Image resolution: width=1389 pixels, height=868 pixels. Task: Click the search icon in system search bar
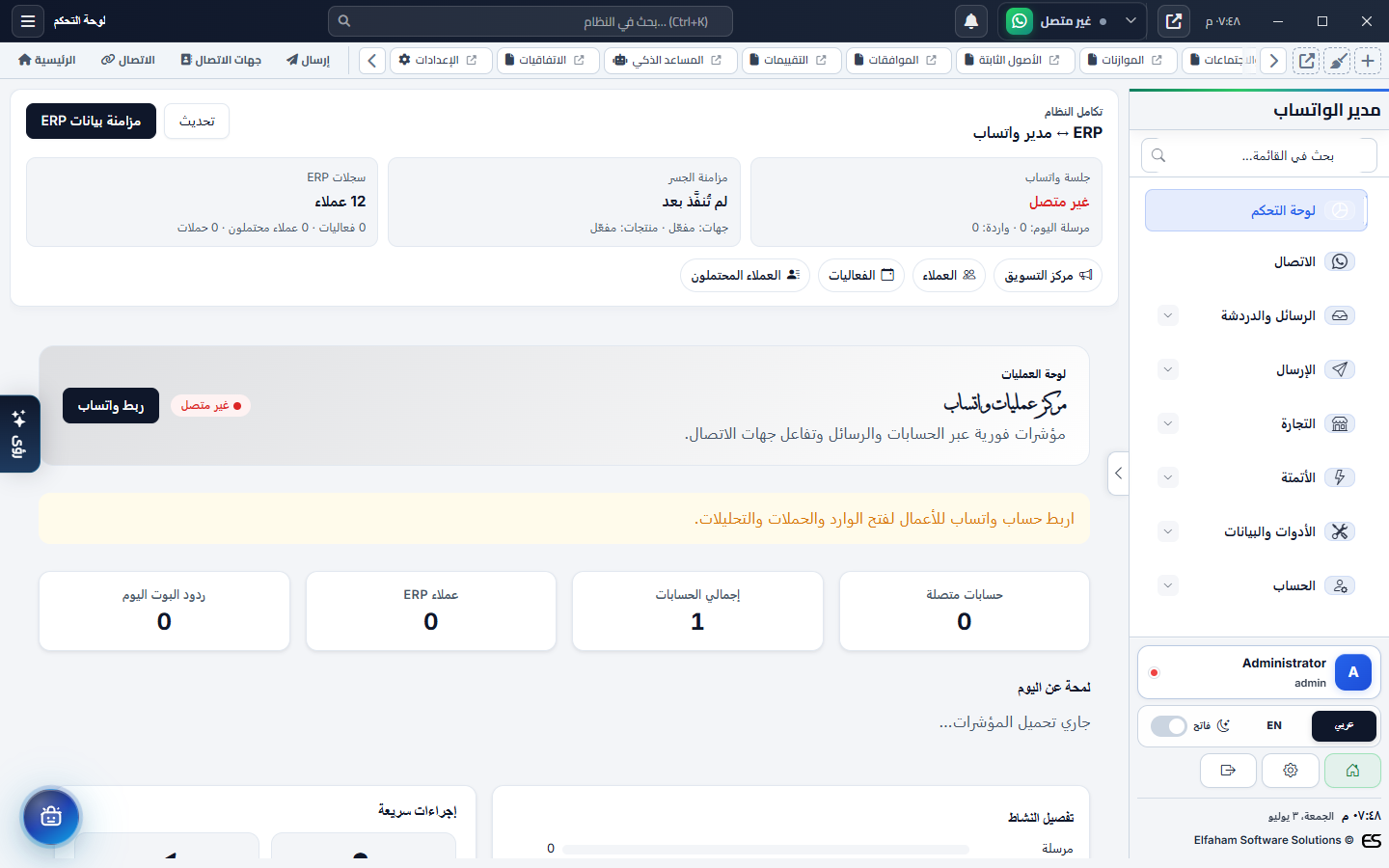tap(344, 21)
